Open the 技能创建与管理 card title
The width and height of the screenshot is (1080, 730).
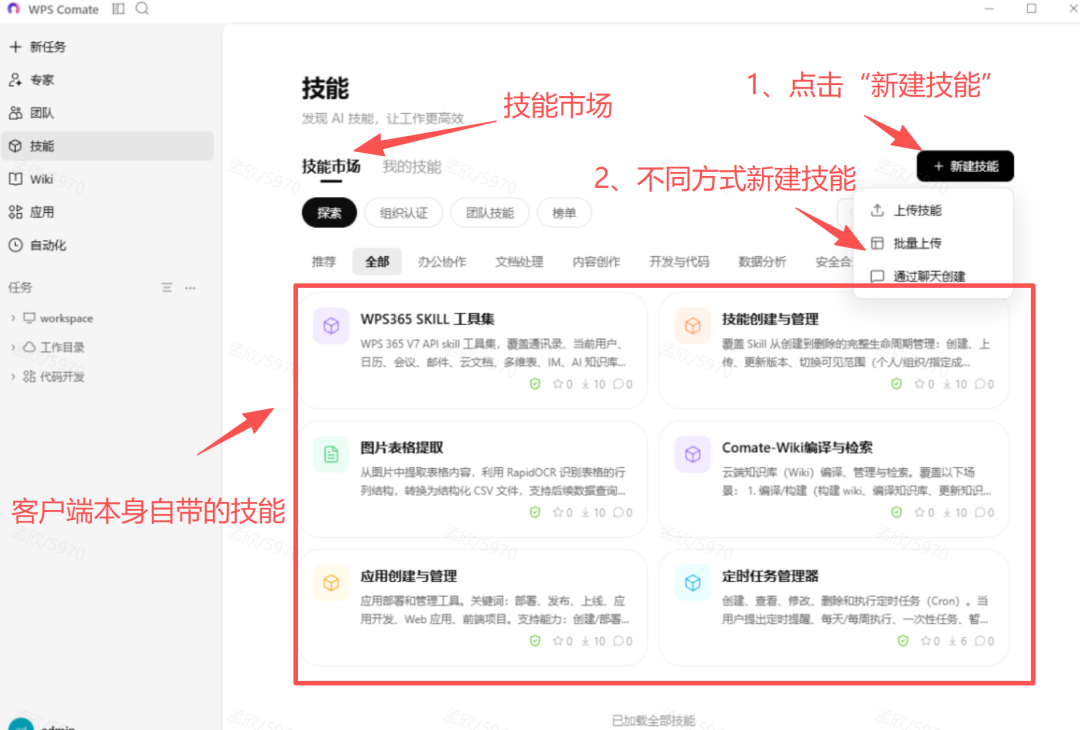click(770, 319)
